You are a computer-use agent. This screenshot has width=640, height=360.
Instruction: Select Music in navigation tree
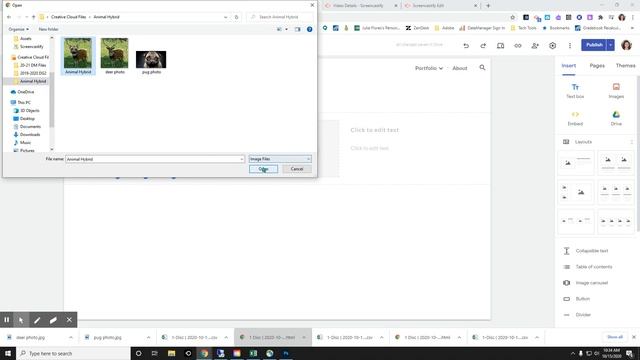[x=22, y=142]
